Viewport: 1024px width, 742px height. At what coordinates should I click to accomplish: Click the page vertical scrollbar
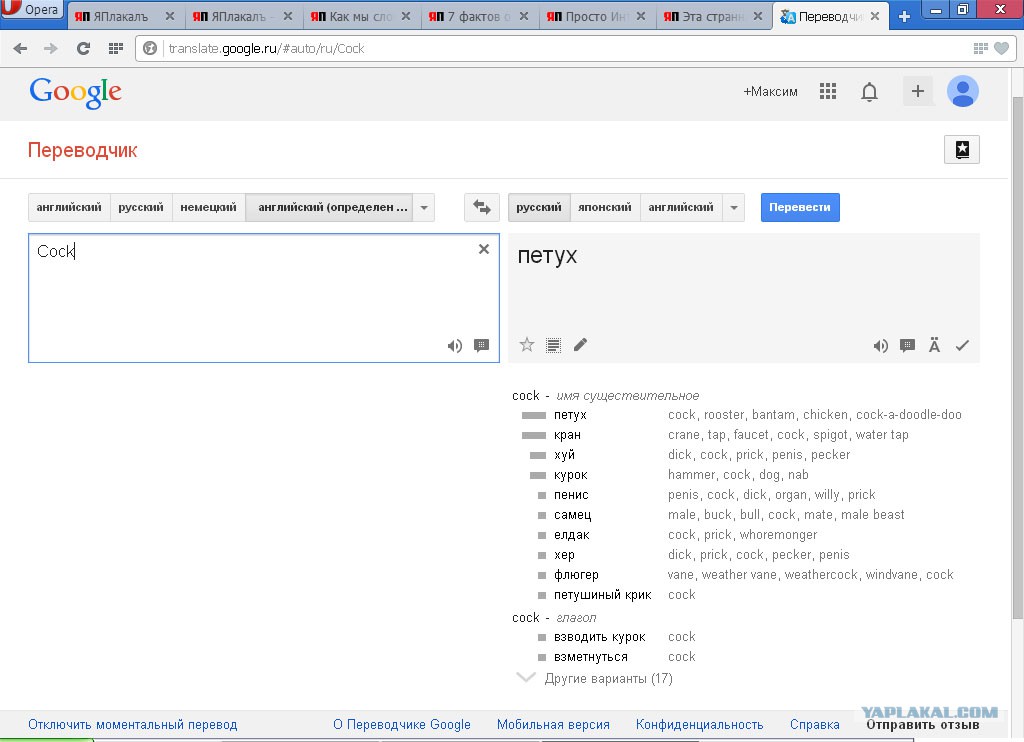1017,356
